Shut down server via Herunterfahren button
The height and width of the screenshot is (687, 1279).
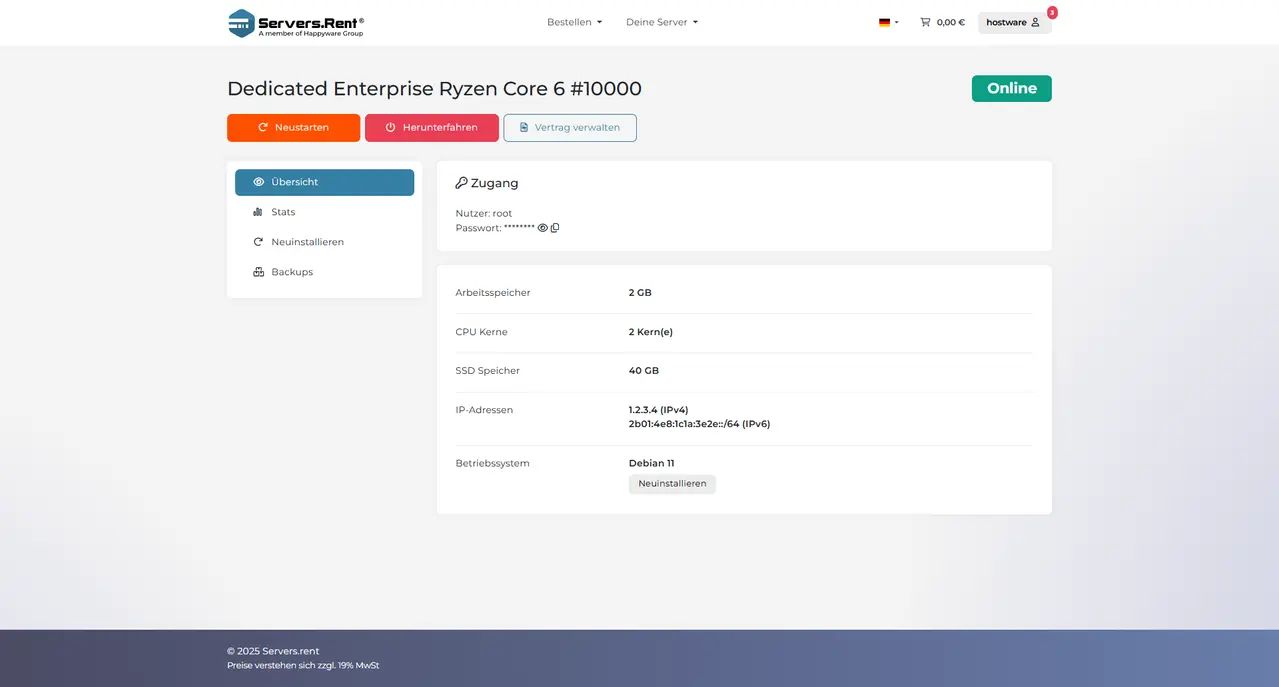coord(431,128)
